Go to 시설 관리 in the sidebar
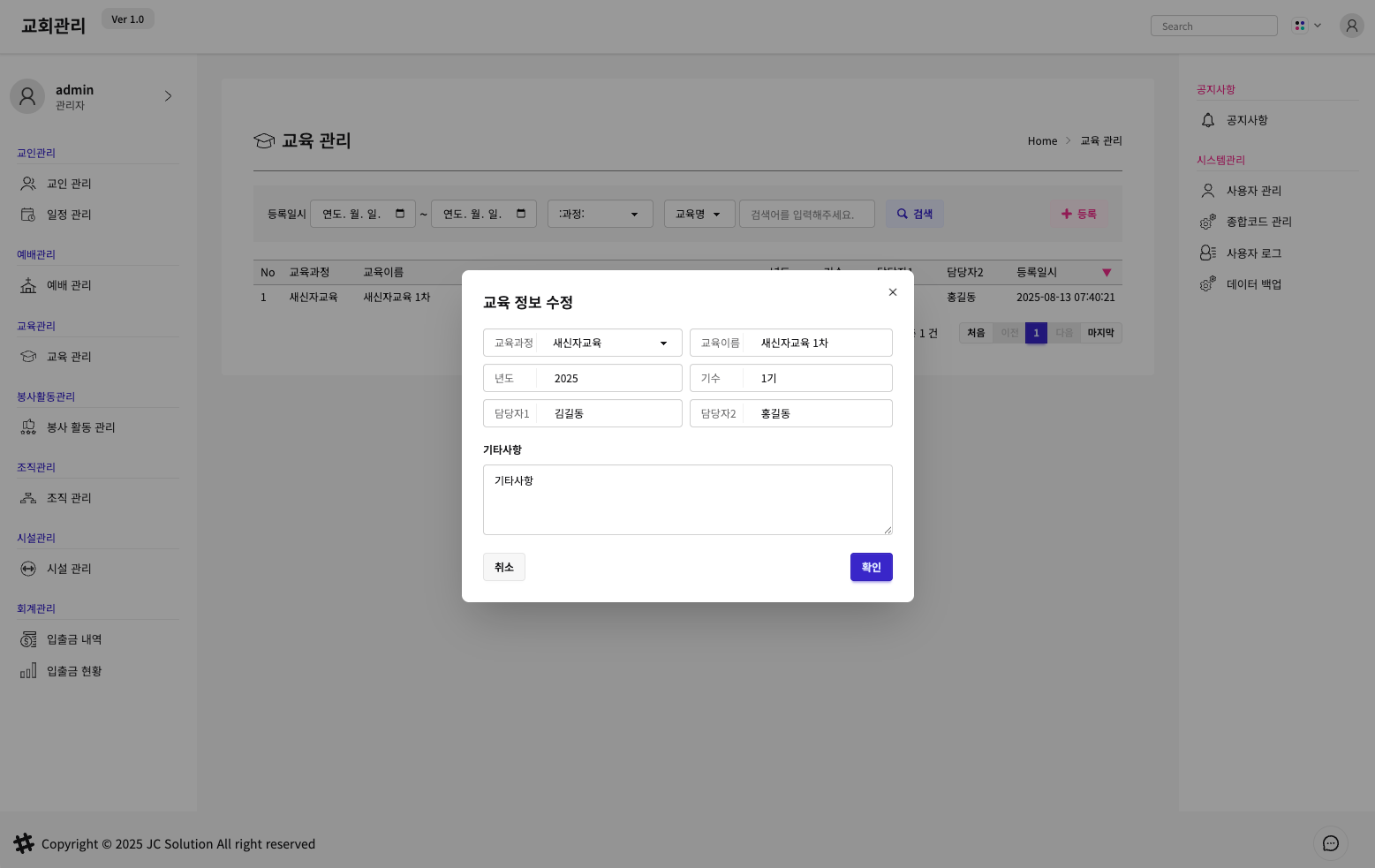 [69, 569]
